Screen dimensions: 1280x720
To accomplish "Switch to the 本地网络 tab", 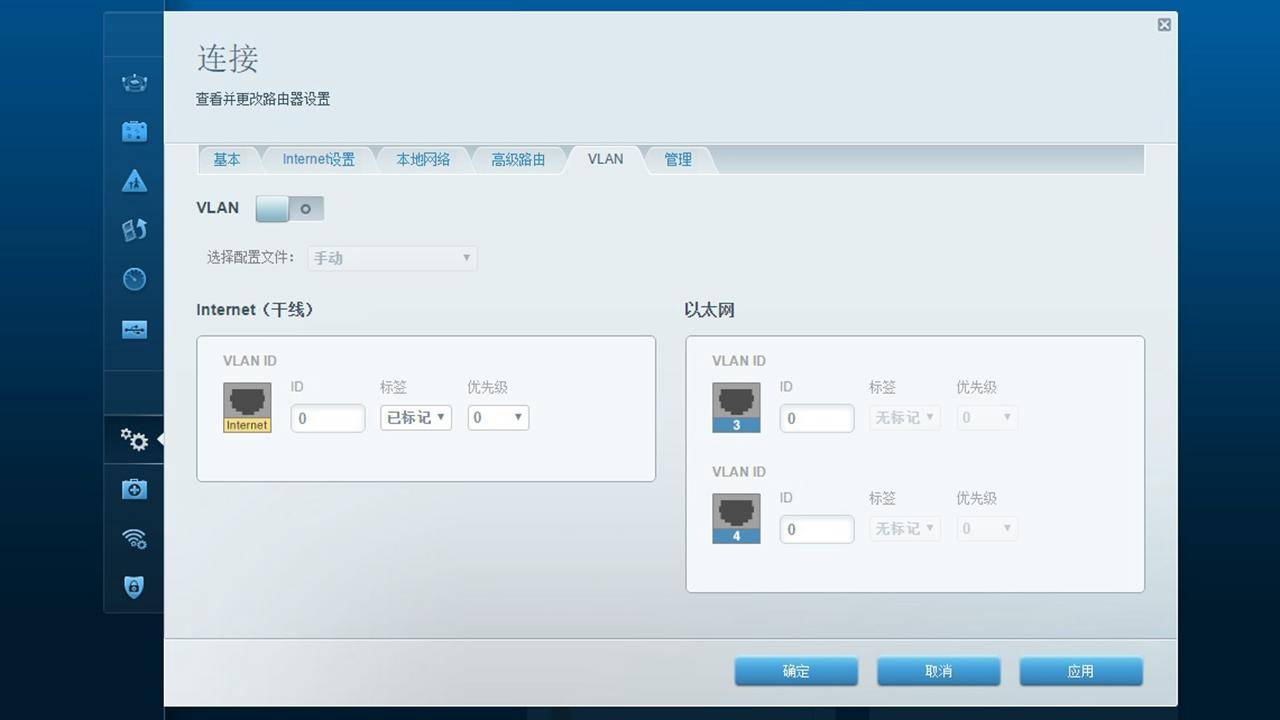I will (423, 158).
